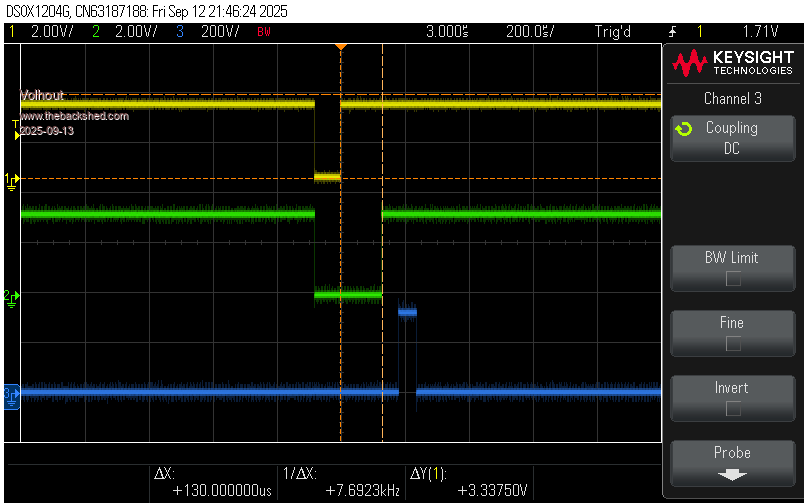This screenshot has height=504, width=805.
Task: Select the channel 3 blue ground marker
Action: coord(11,393)
